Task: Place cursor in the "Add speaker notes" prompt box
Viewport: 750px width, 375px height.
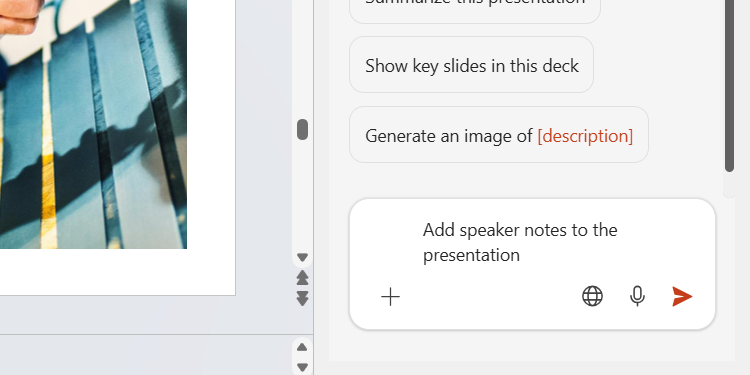Action: 532,243
